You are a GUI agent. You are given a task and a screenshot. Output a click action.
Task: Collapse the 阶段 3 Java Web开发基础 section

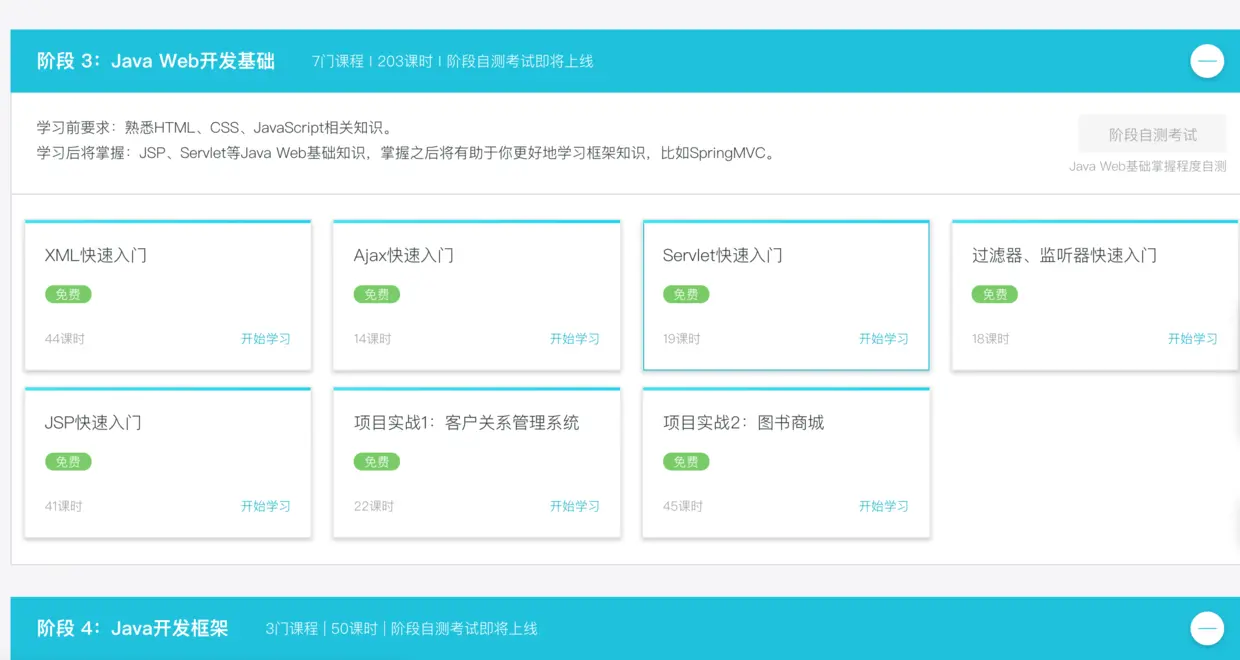coord(1207,61)
